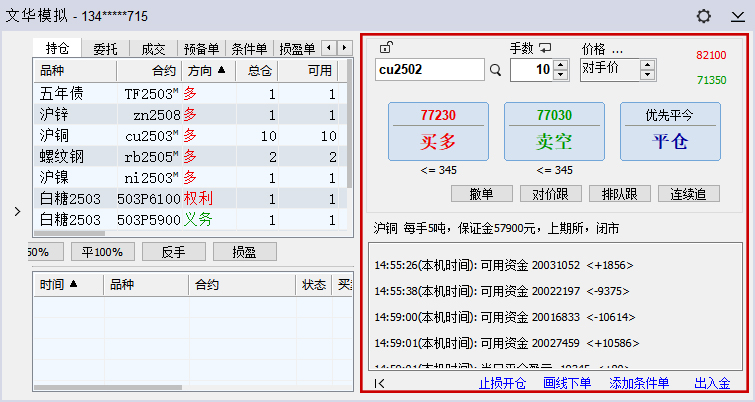Image resolution: width=755 pixels, height=402 pixels.
Task: Click 平仓 close position button
Action: [x=670, y=131]
